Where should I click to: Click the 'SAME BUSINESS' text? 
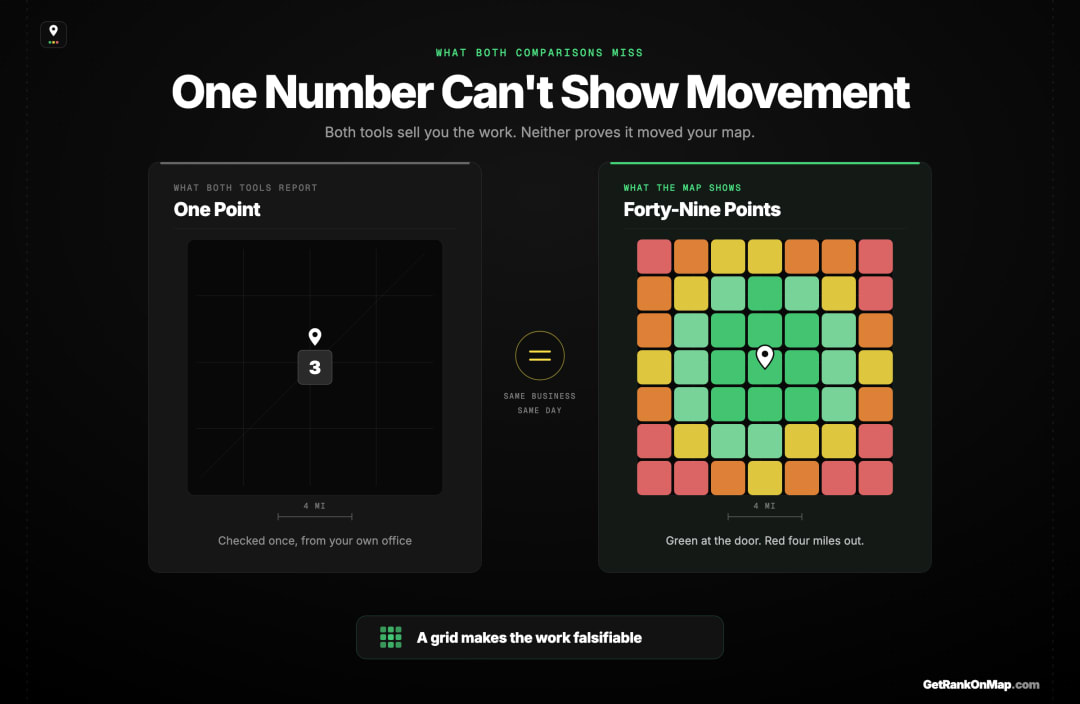(x=539, y=396)
